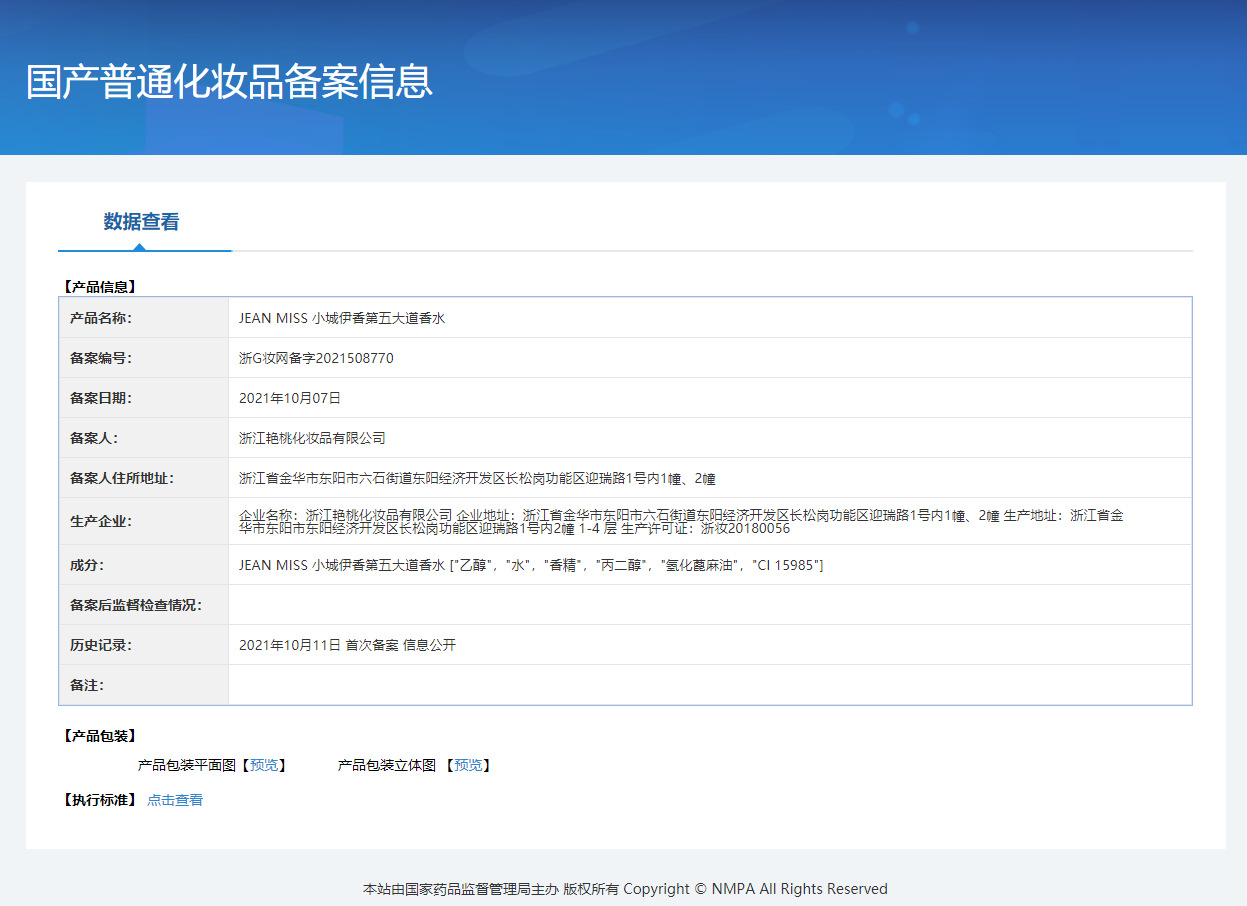This screenshot has height=906, width=1247.
Task: Click the 备案人 value 浙江艳桃化妆品有限公司
Action: tap(312, 438)
